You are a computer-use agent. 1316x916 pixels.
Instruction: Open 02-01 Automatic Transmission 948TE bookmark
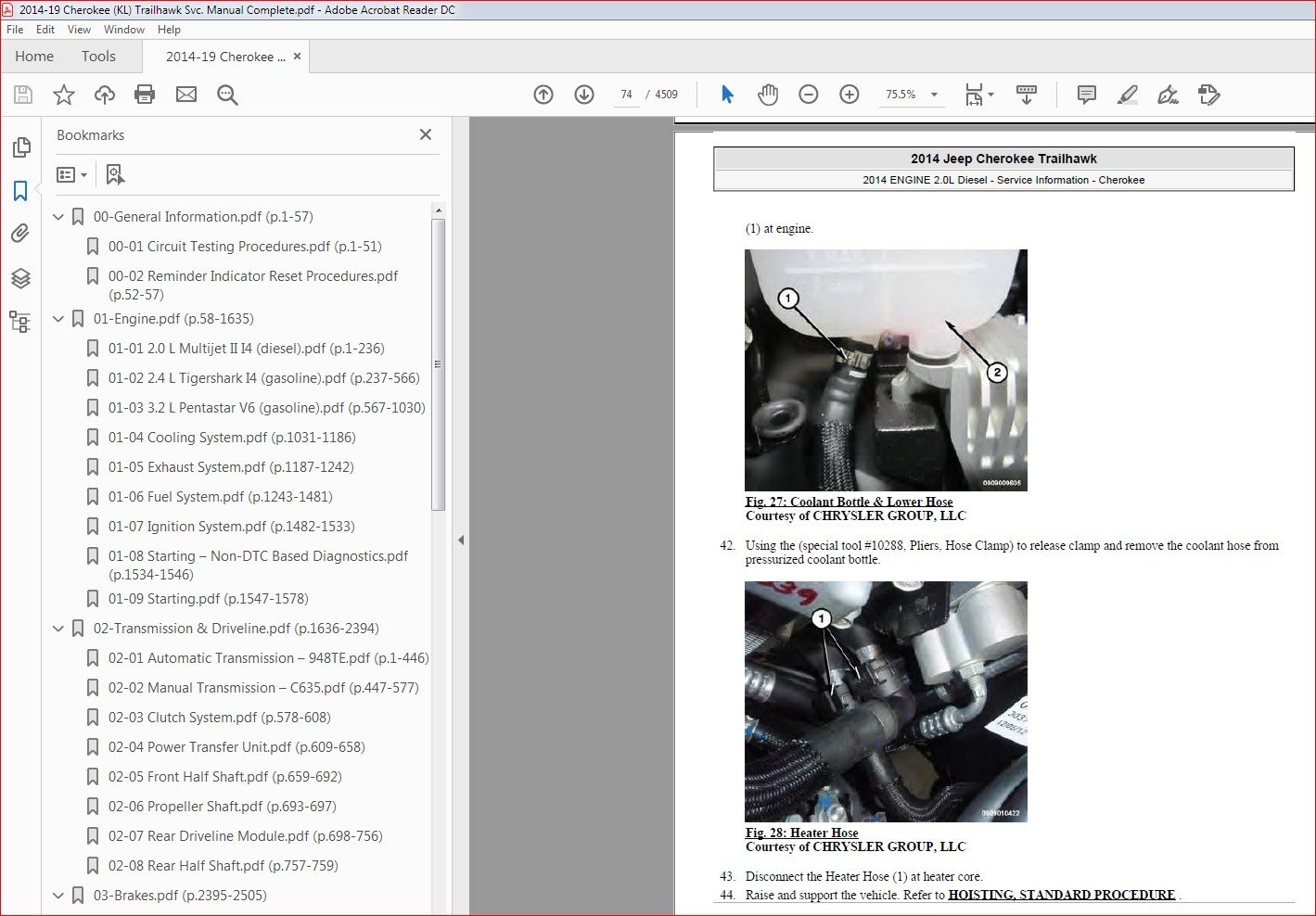point(269,658)
